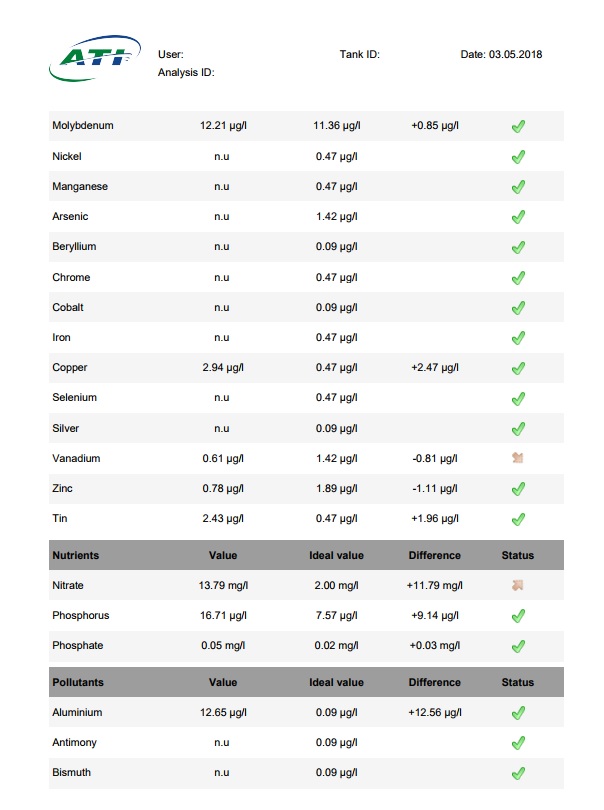Click the Tank ID label
This screenshot has width=604, height=810.
[x=360, y=54]
